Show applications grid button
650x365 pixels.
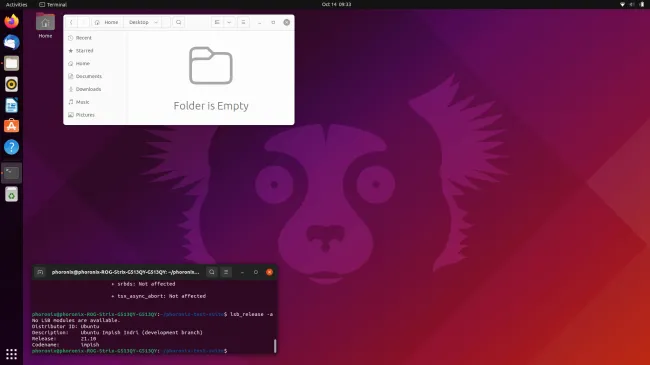tap(12, 354)
